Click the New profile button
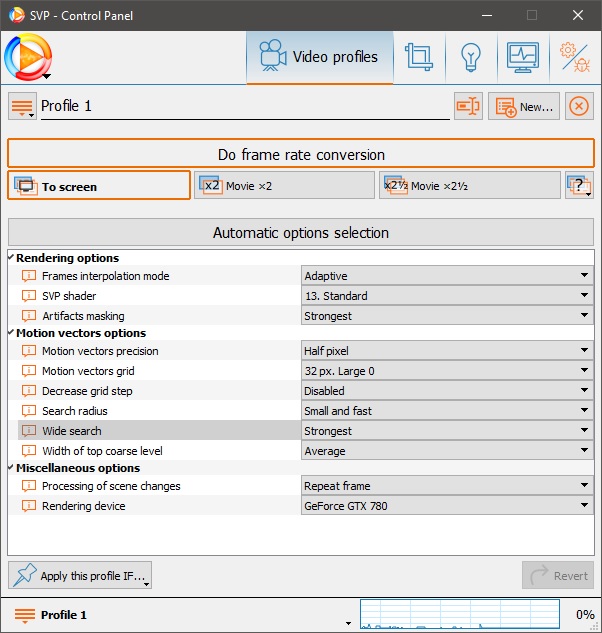The width and height of the screenshot is (602, 633). [x=524, y=106]
